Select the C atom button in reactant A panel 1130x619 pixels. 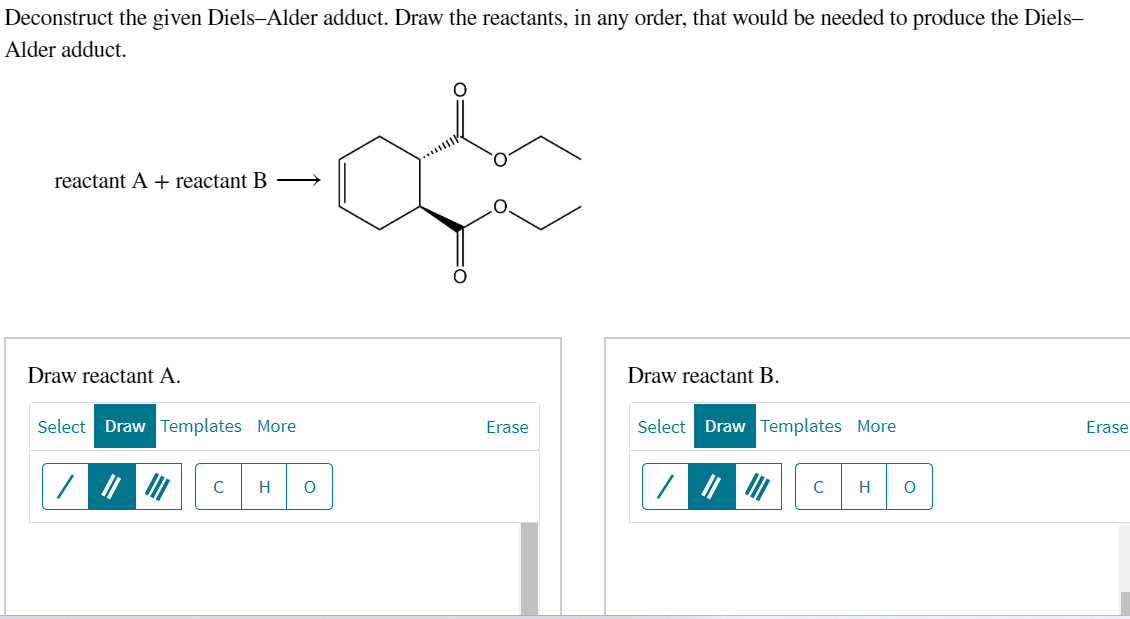218,486
